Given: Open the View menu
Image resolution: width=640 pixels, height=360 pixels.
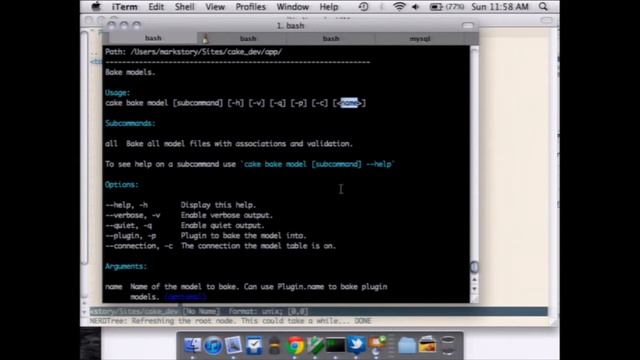Looking at the screenshot, I should (215, 7).
